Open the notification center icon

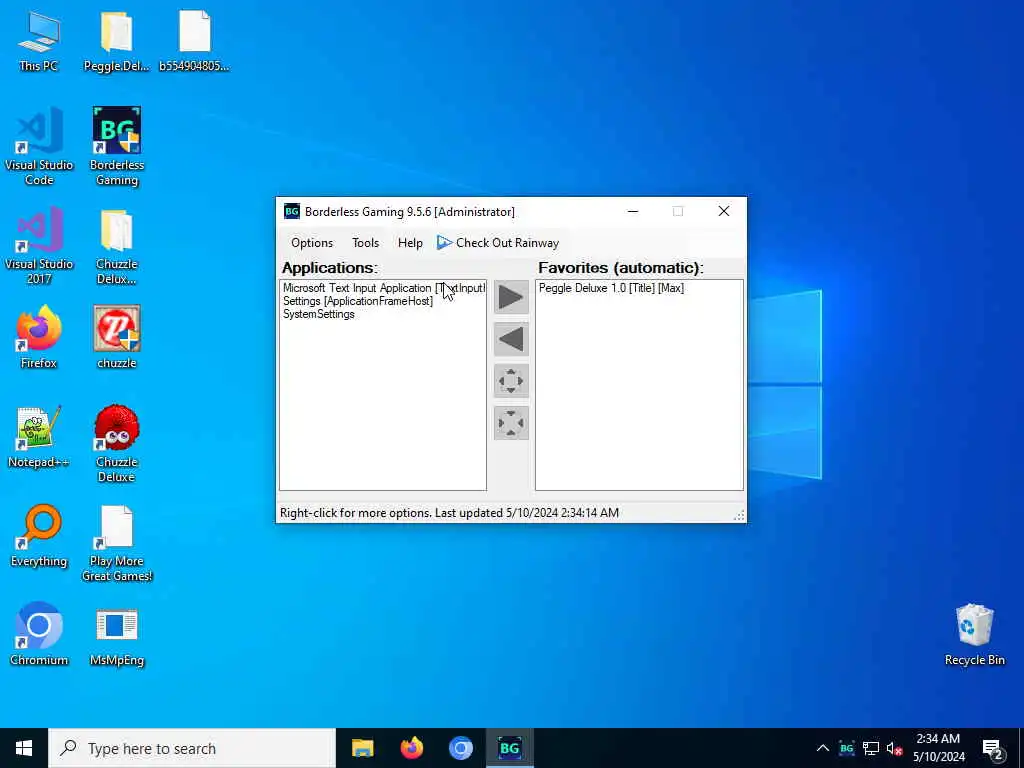[993, 748]
